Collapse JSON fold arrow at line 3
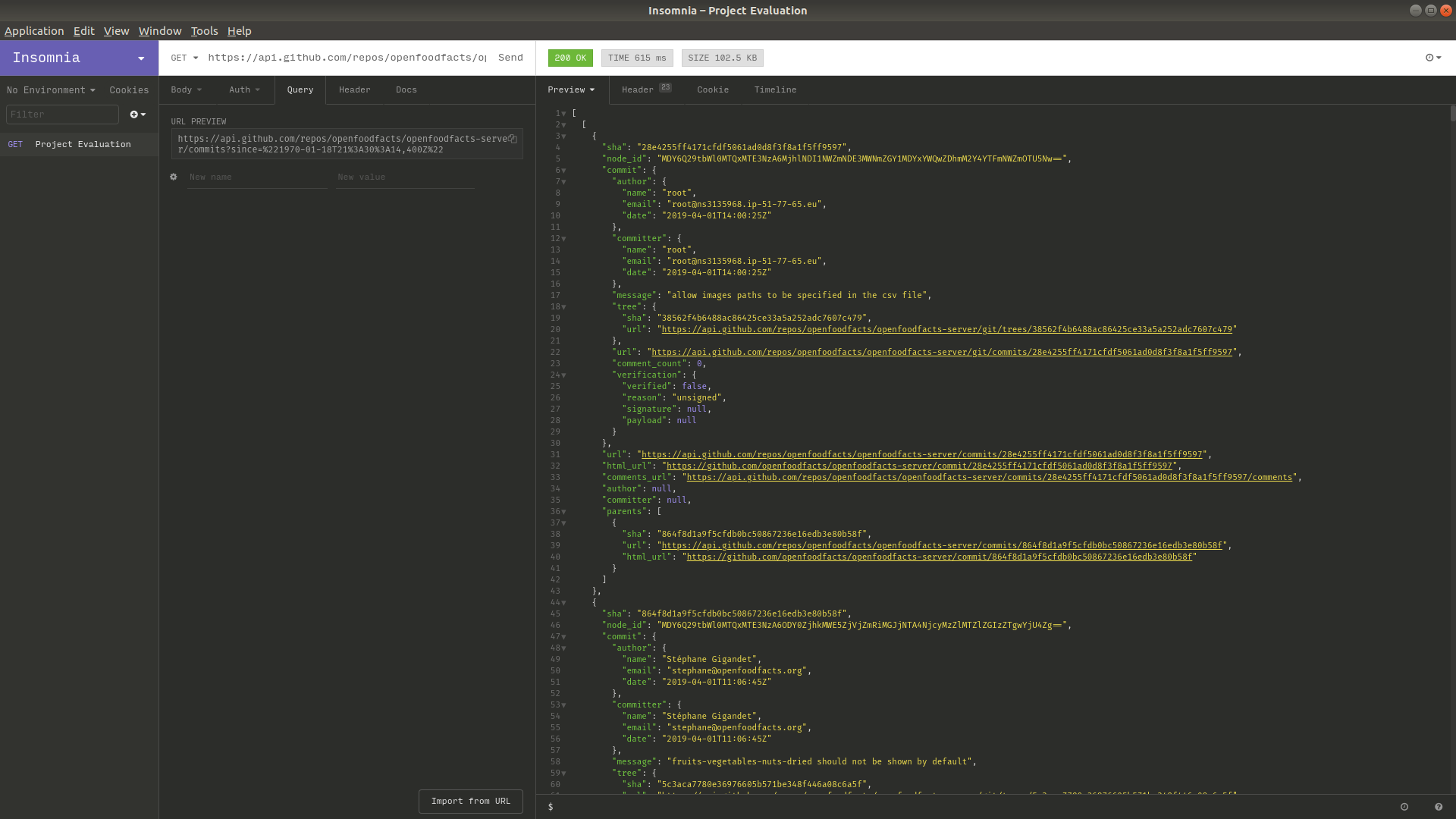Viewport: 1456px width, 819px height. [563, 136]
